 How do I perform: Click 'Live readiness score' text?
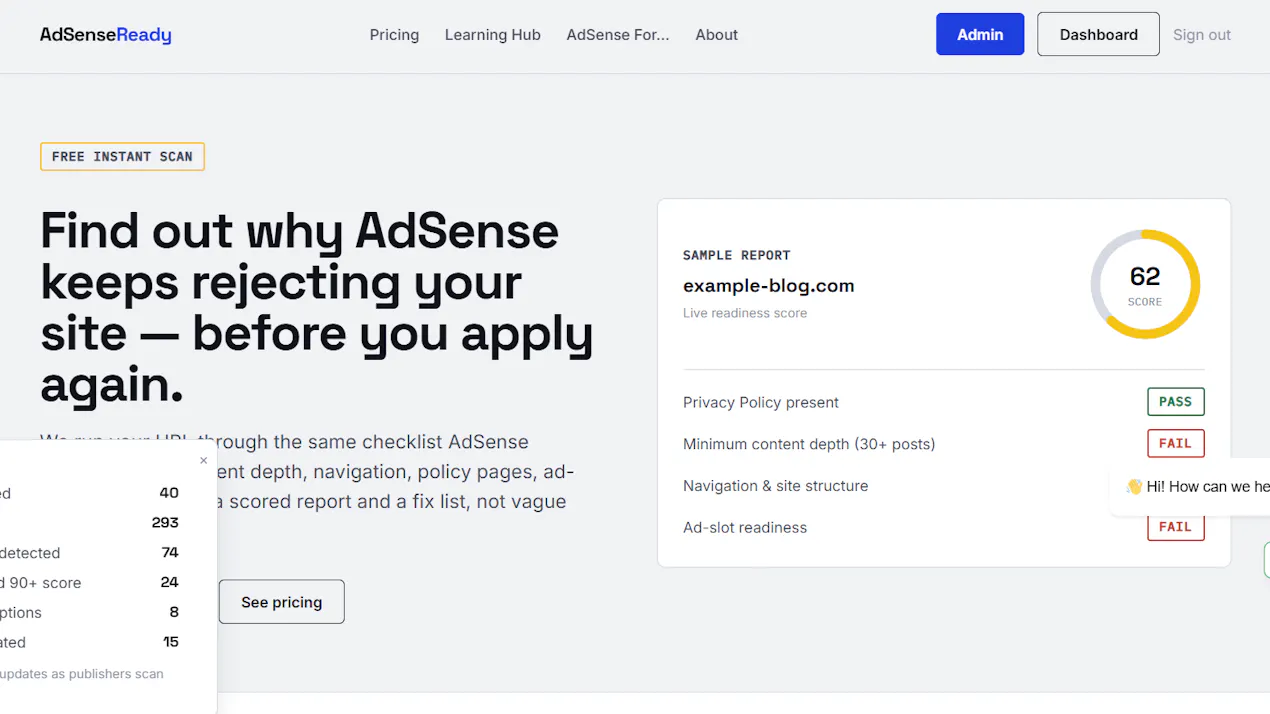tap(744, 313)
